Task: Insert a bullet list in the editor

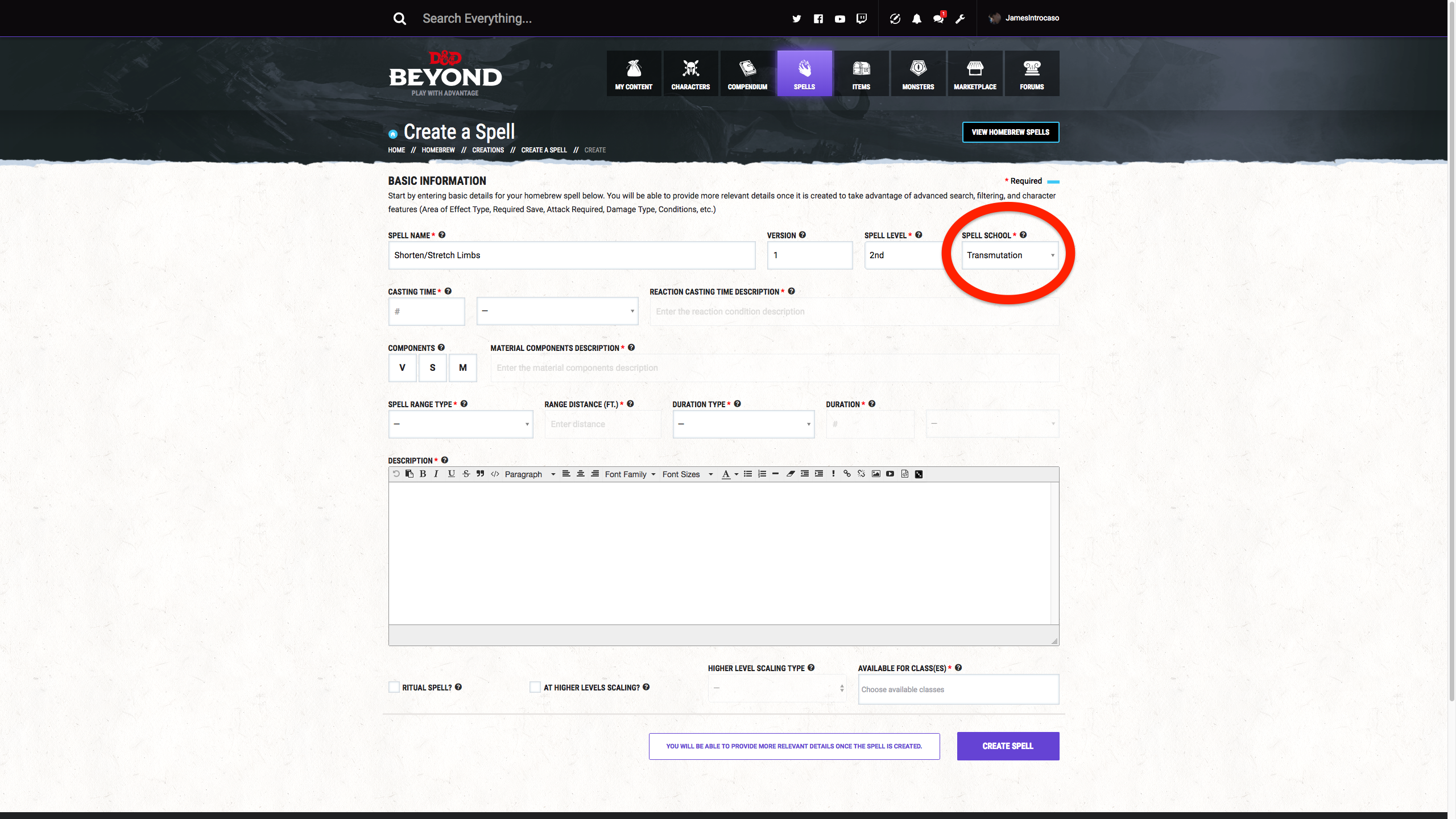Action: click(748, 474)
